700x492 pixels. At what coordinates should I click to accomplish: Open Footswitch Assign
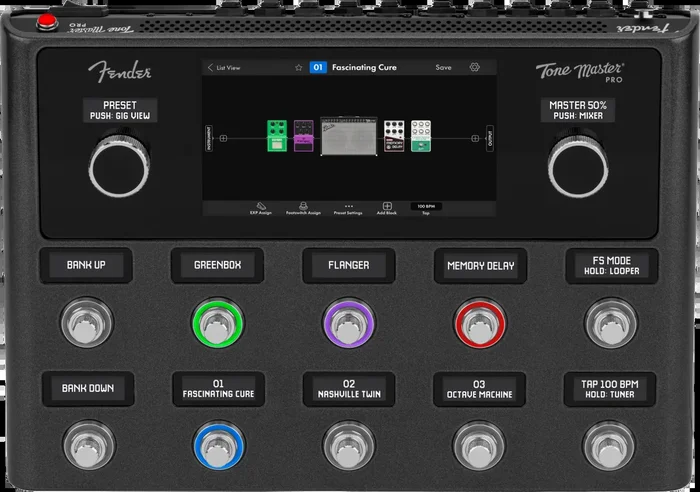(x=303, y=208)
